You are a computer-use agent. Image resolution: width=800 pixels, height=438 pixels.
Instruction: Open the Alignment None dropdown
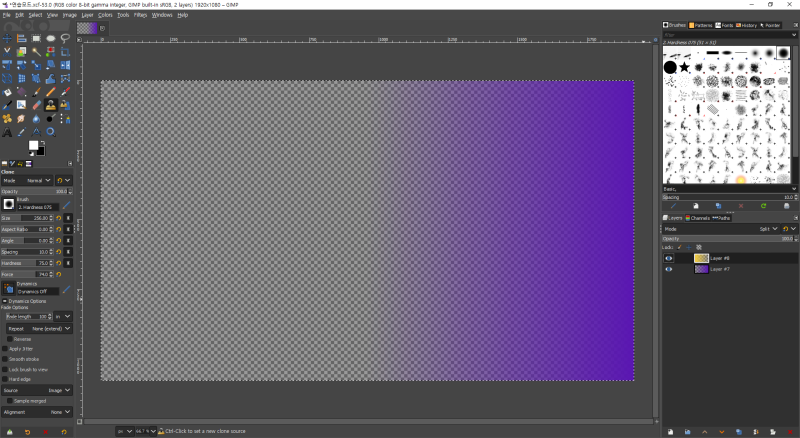[37, 412]
